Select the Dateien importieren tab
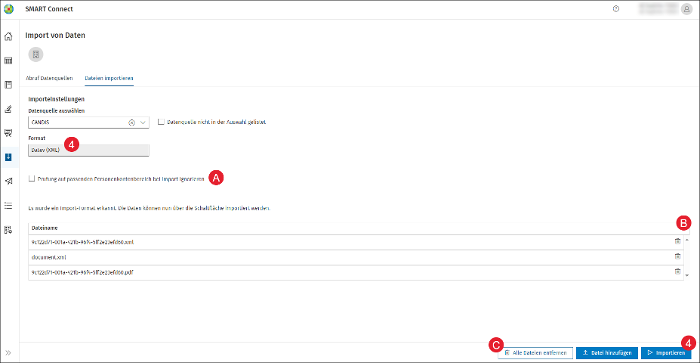The width and height of the screenshot is (700, 363). point(109,78)
